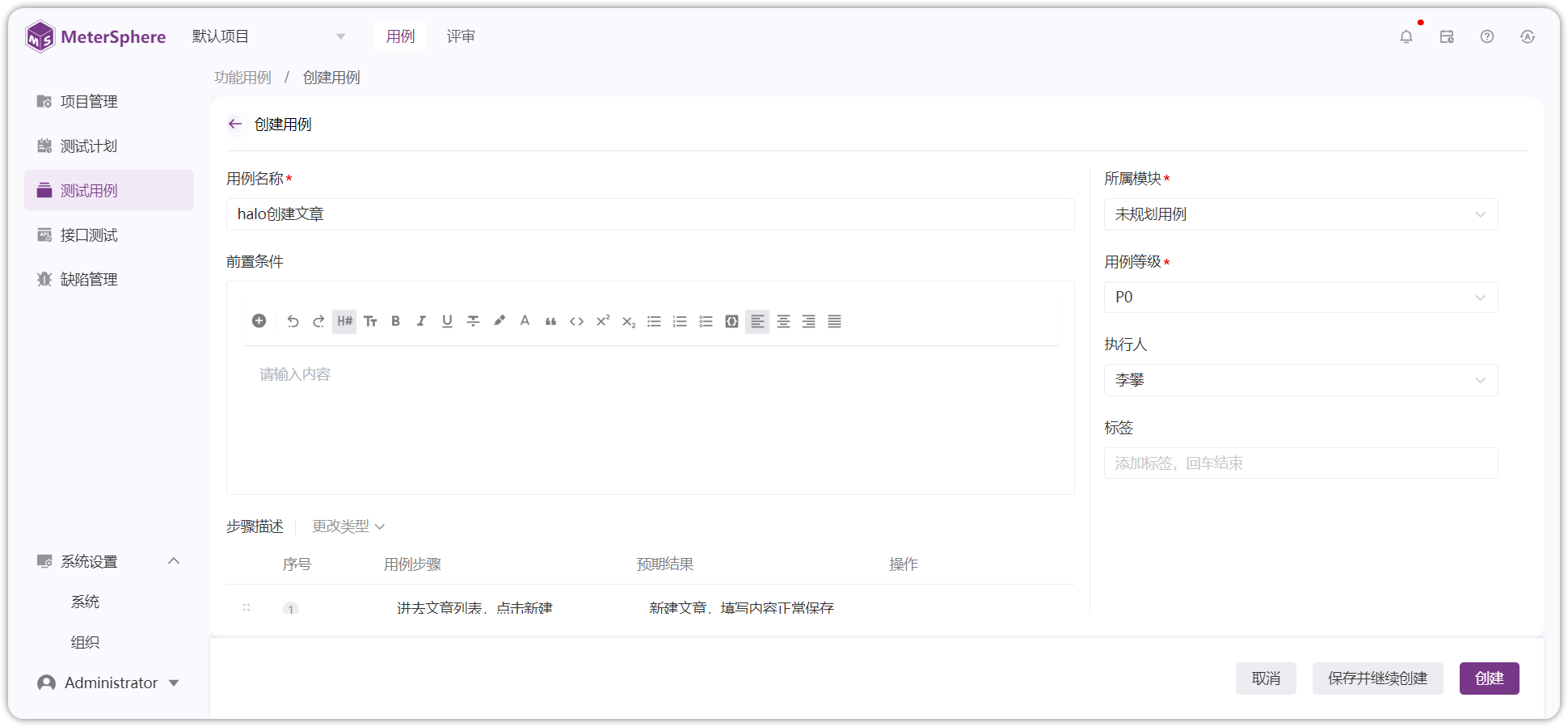Open the 执行人 李攀 dropdown

[x=1300, y=380]
